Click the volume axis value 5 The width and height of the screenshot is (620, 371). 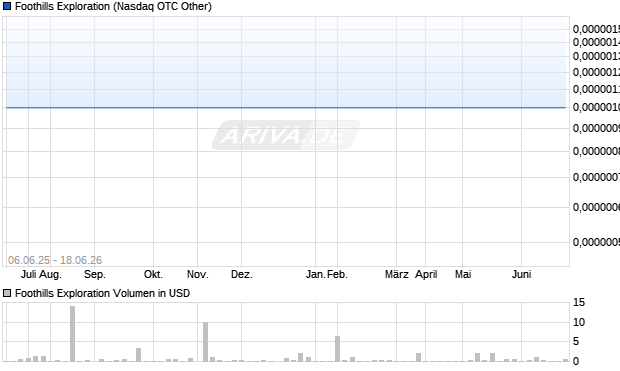[x=576, y=341]
